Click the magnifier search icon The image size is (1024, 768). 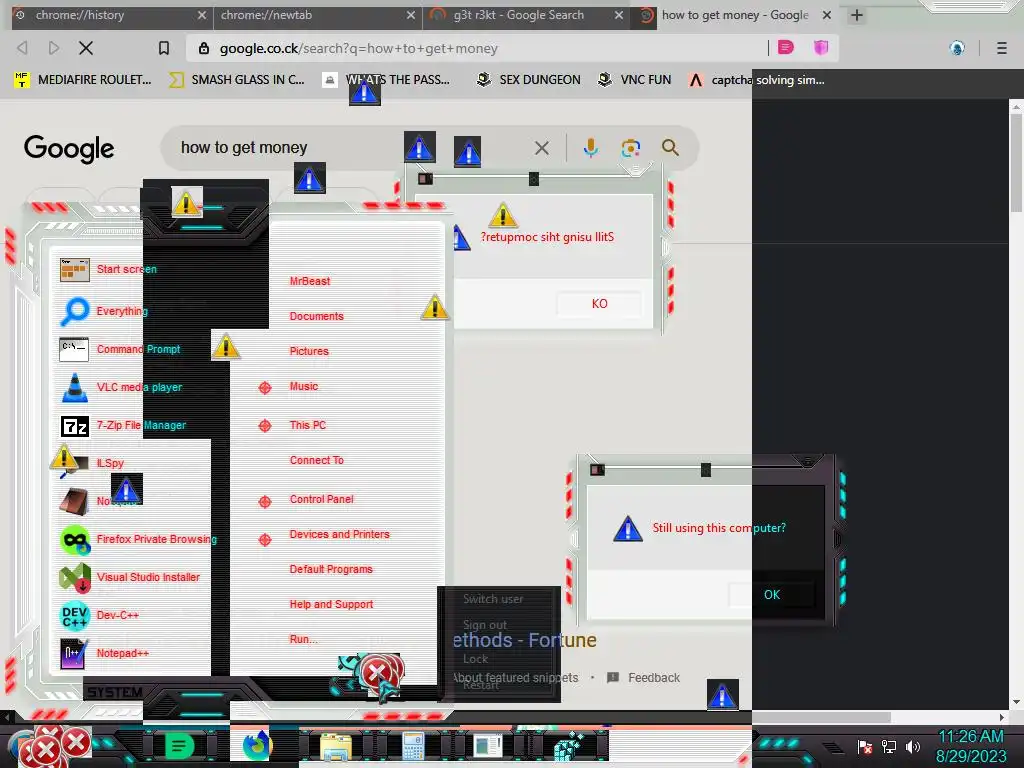coord(670,148)
